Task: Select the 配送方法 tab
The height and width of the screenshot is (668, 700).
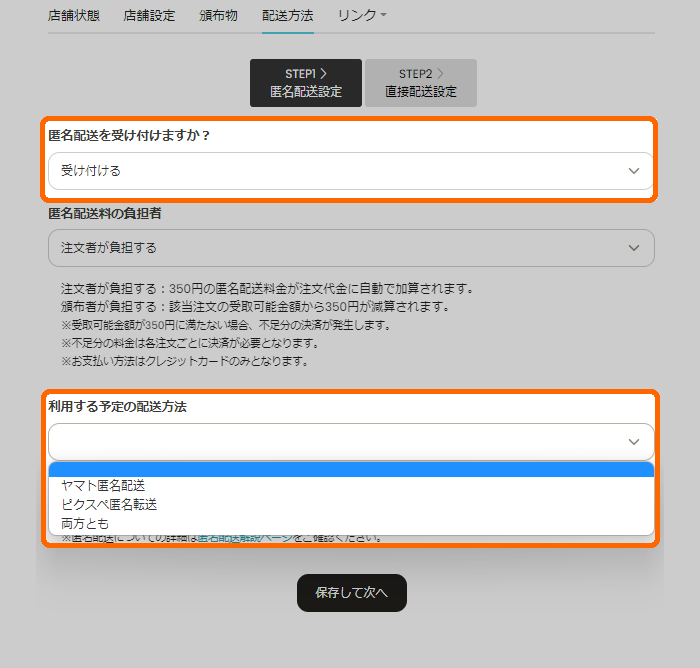Action: 287,16
